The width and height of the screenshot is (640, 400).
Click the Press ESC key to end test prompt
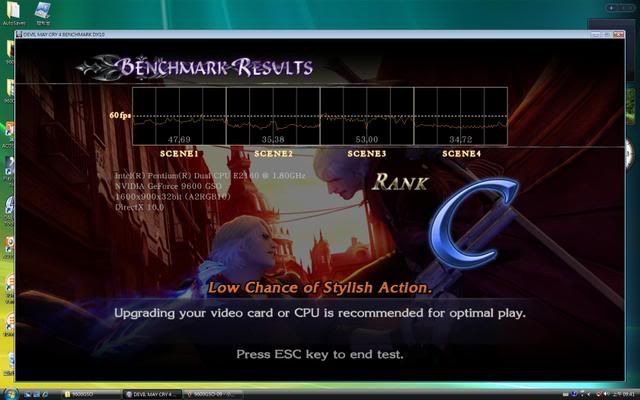tap(320, 354)
